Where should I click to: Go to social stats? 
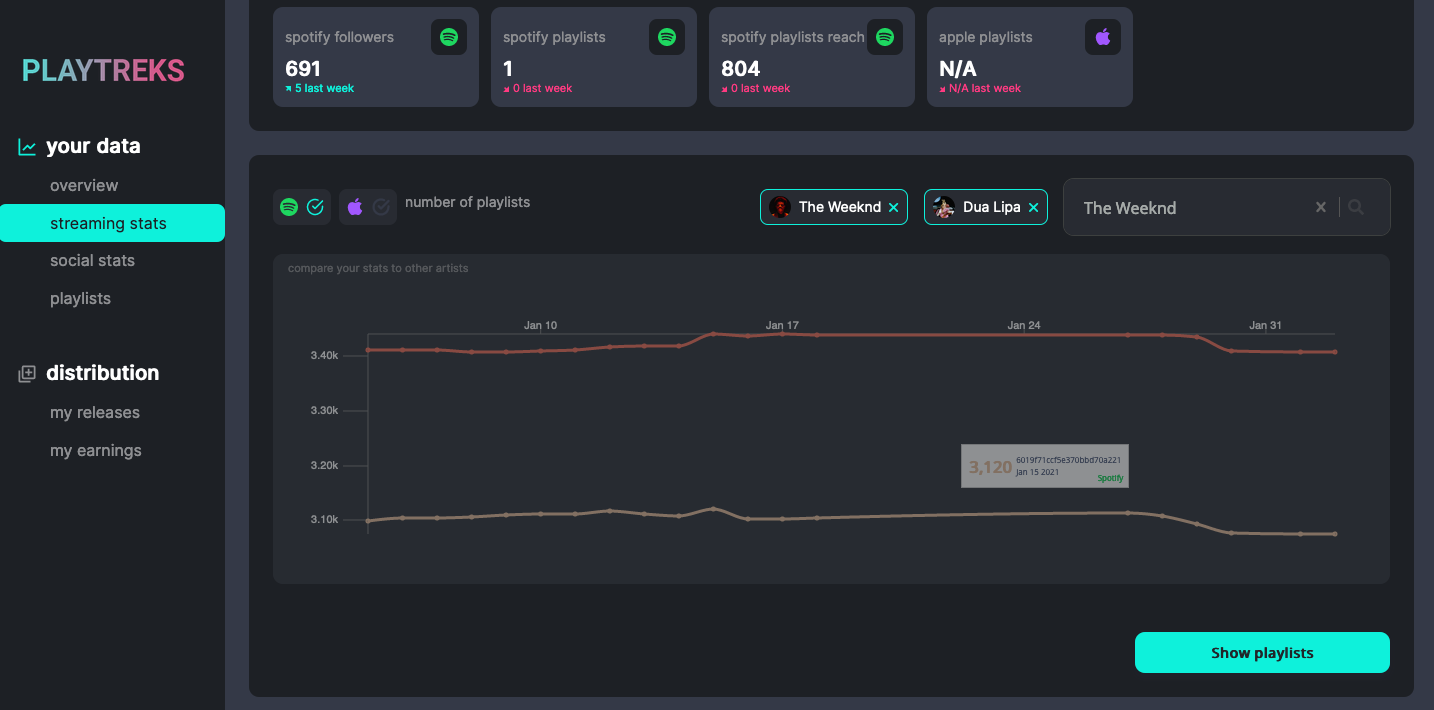pos(92,260)
